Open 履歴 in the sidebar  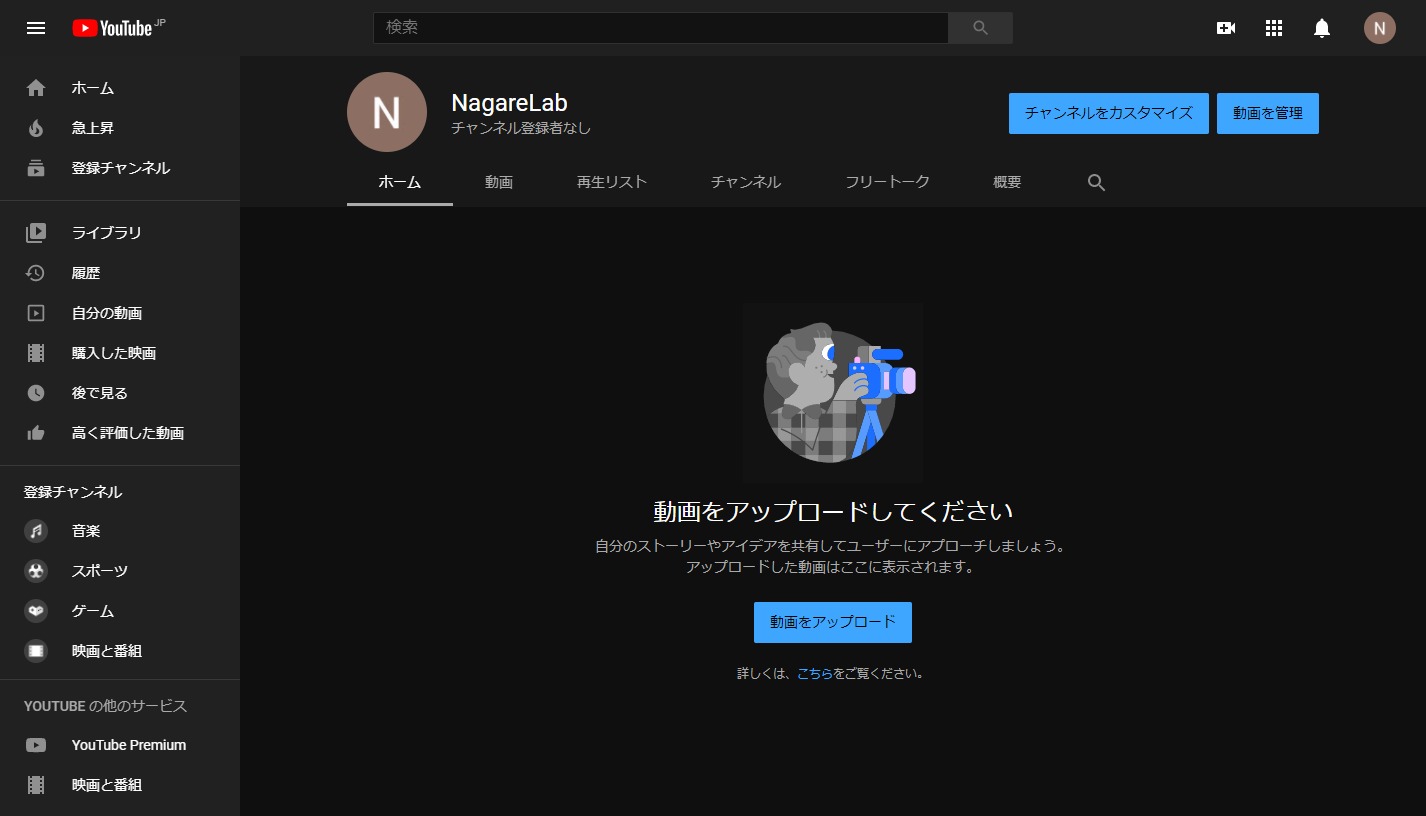pos(120,273)
